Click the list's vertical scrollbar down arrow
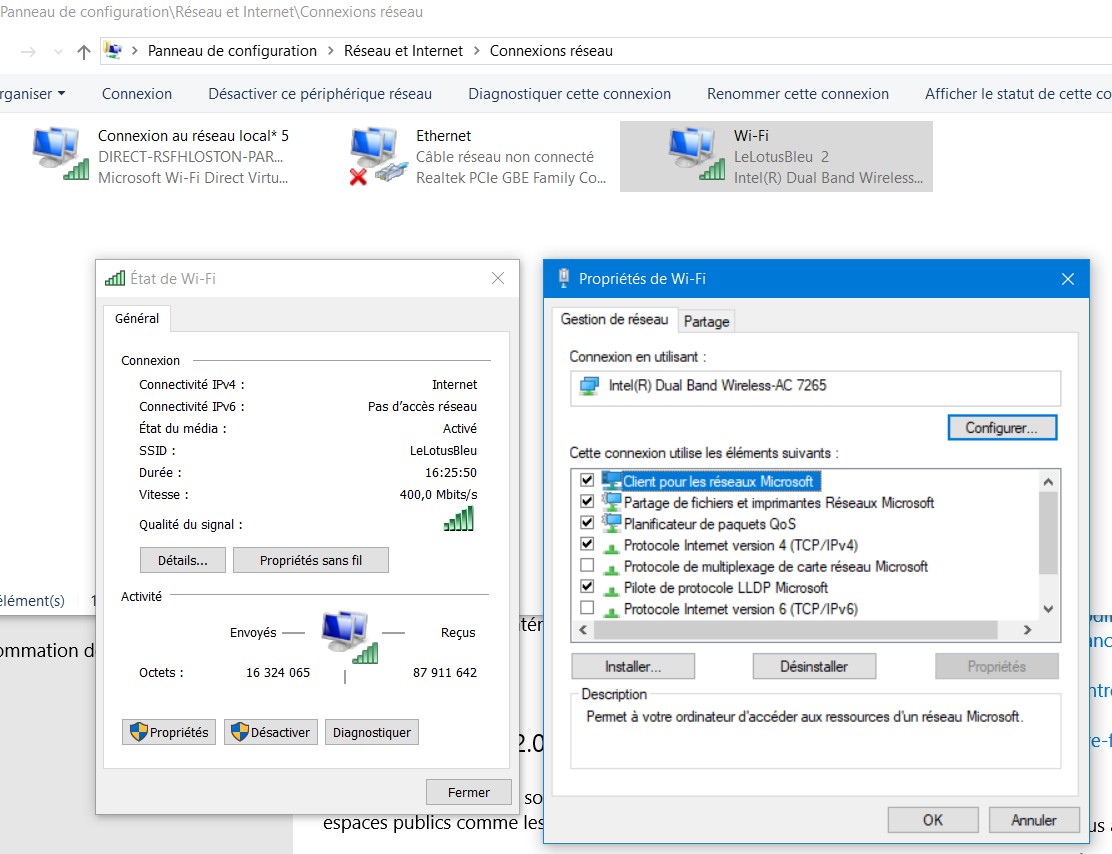 point(1048,609)
